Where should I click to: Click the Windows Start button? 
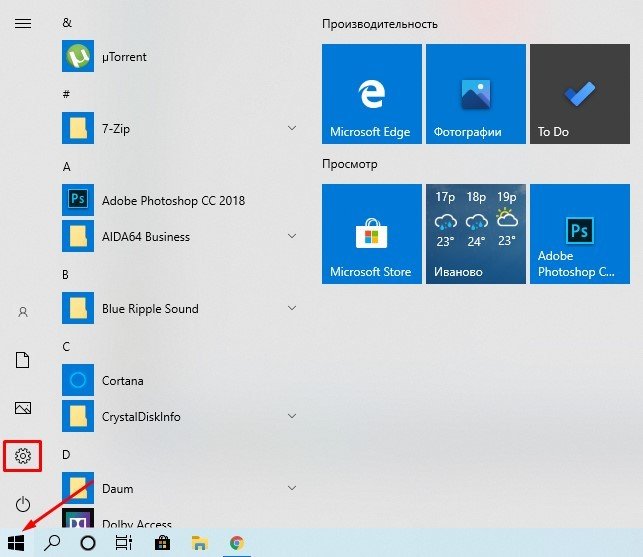pos(16,543)
